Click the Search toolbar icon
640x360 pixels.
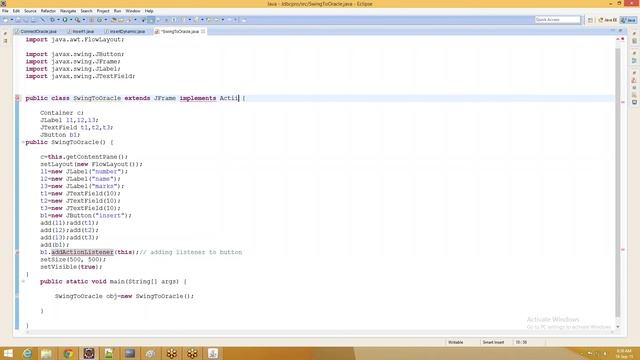tap(130, 20)
